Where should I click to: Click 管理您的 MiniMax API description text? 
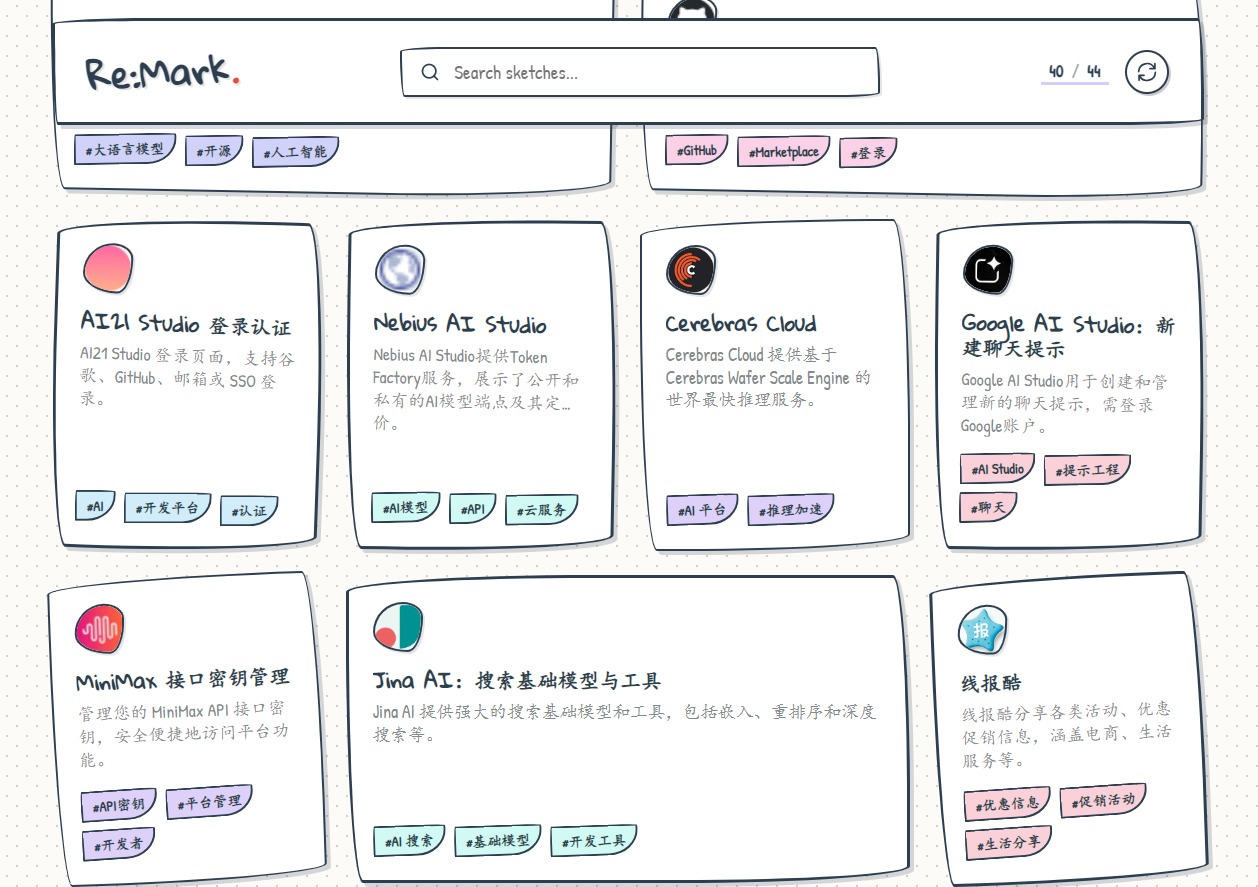(x=184, y=733)
